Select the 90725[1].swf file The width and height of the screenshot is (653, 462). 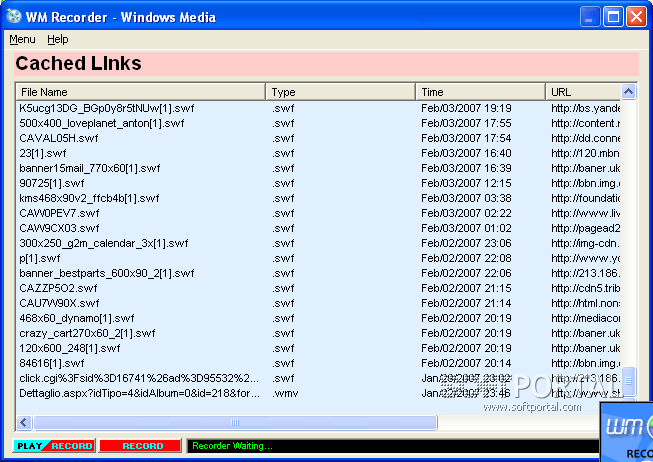coord(52,183)
